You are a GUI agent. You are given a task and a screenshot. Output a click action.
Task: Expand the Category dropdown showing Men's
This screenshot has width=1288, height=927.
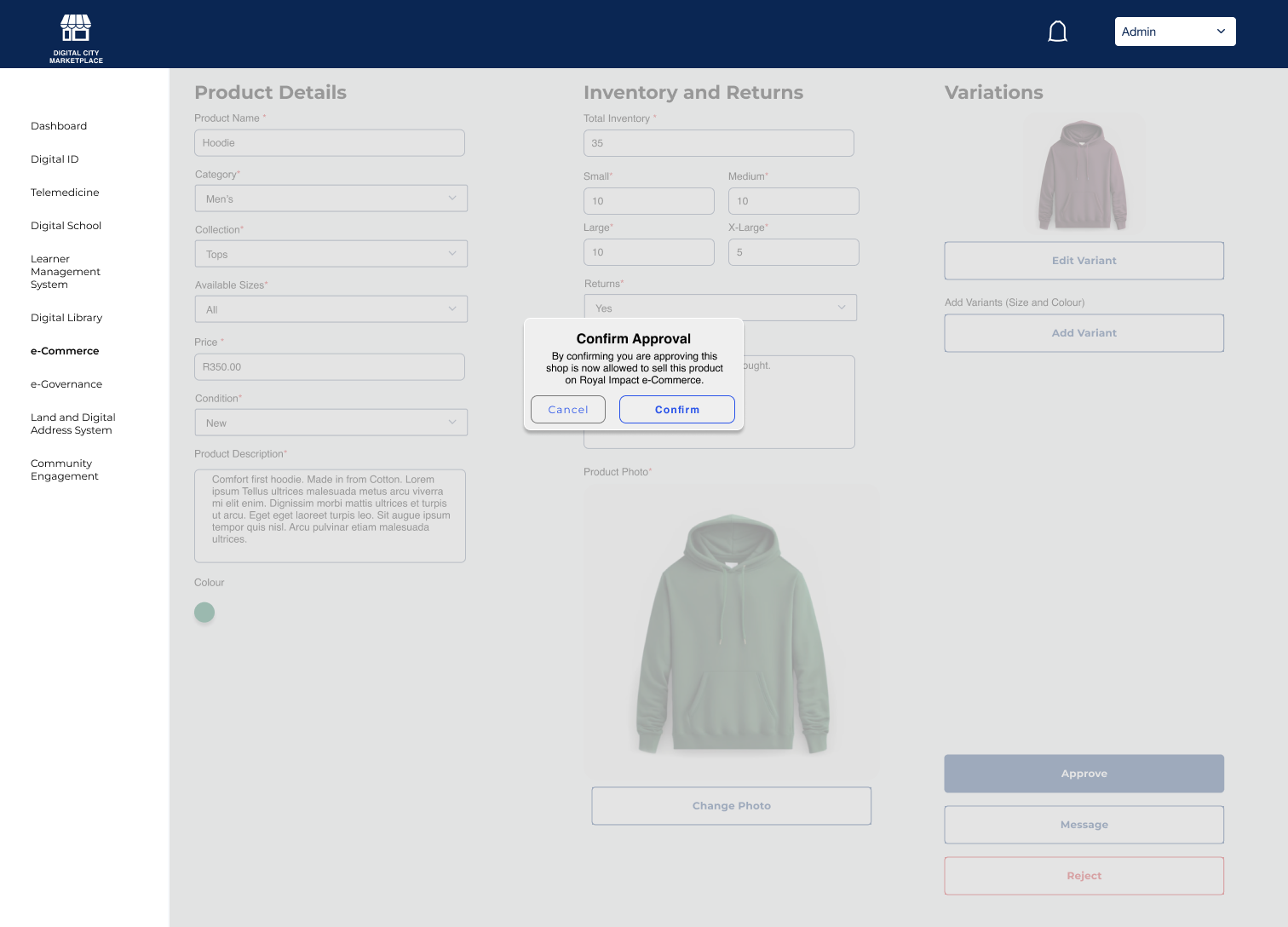click(331, 199)
